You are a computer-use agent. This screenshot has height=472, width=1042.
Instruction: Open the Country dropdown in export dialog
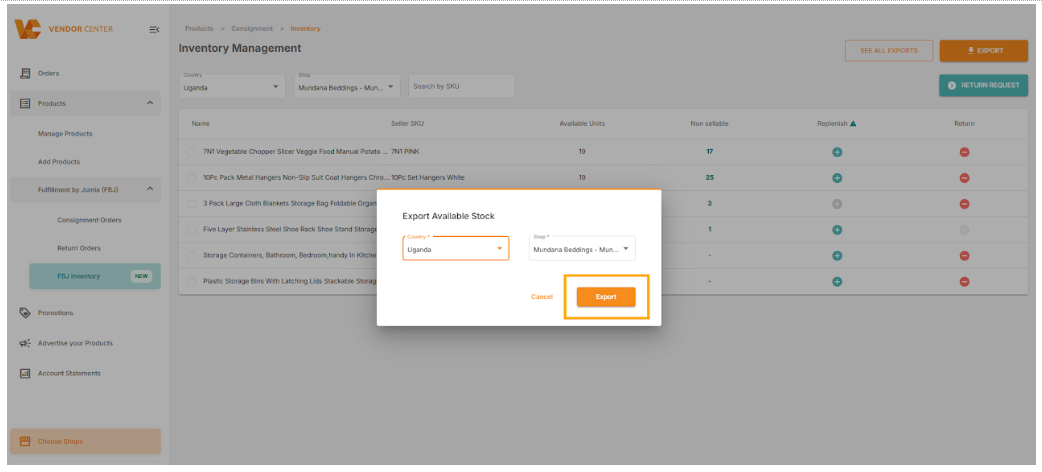click(x=455, y=248)
